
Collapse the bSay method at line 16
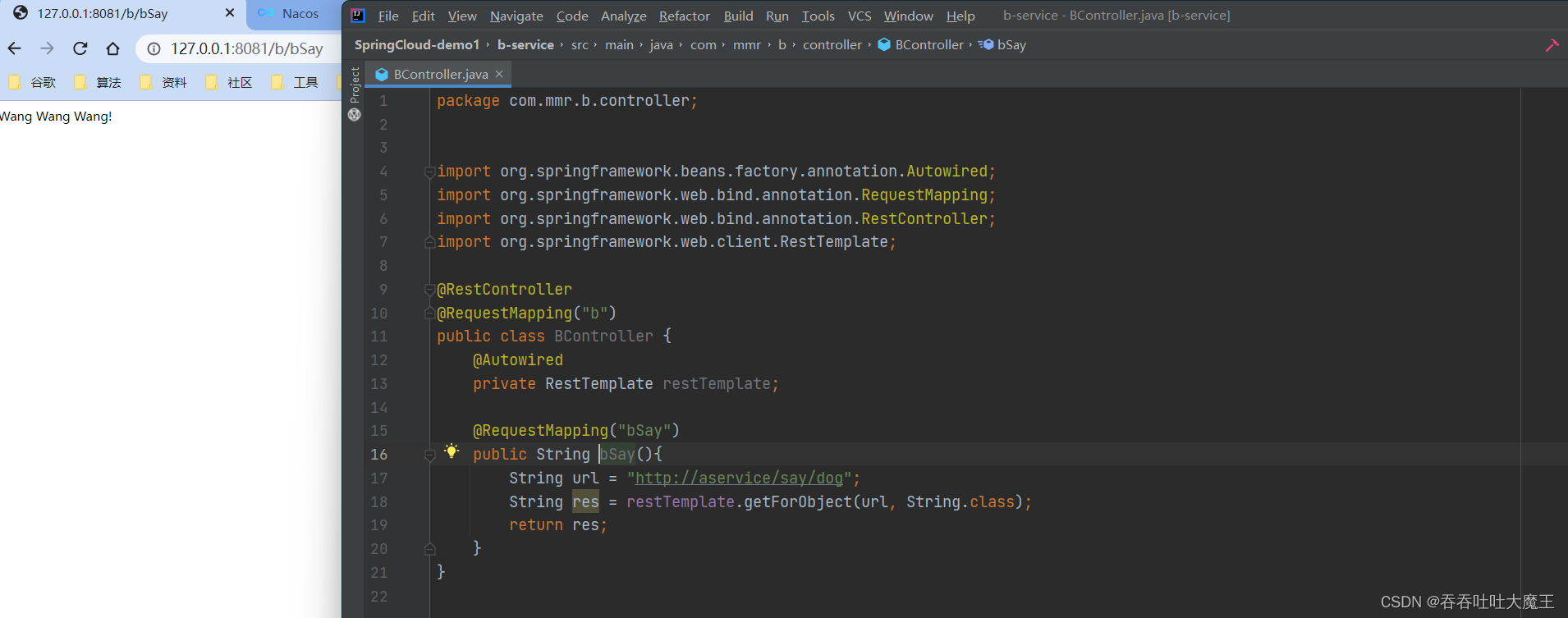click(x=429, y=455)
